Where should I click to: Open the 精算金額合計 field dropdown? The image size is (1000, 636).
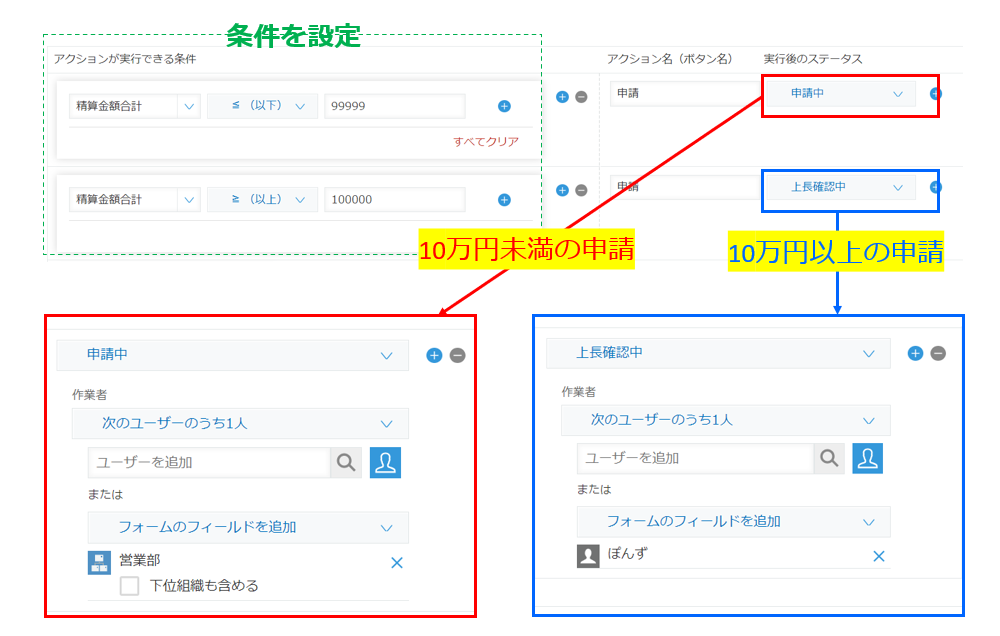coord(135,105)
